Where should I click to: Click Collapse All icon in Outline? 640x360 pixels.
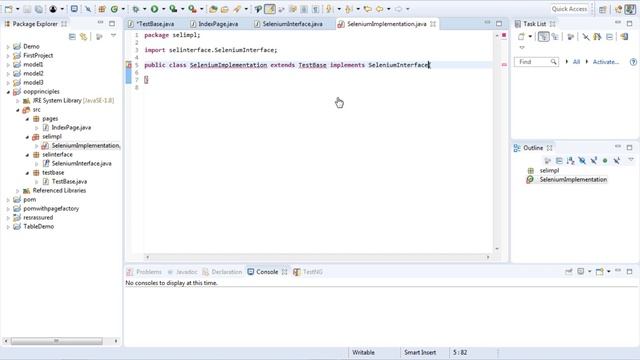[x=559, y=161]
